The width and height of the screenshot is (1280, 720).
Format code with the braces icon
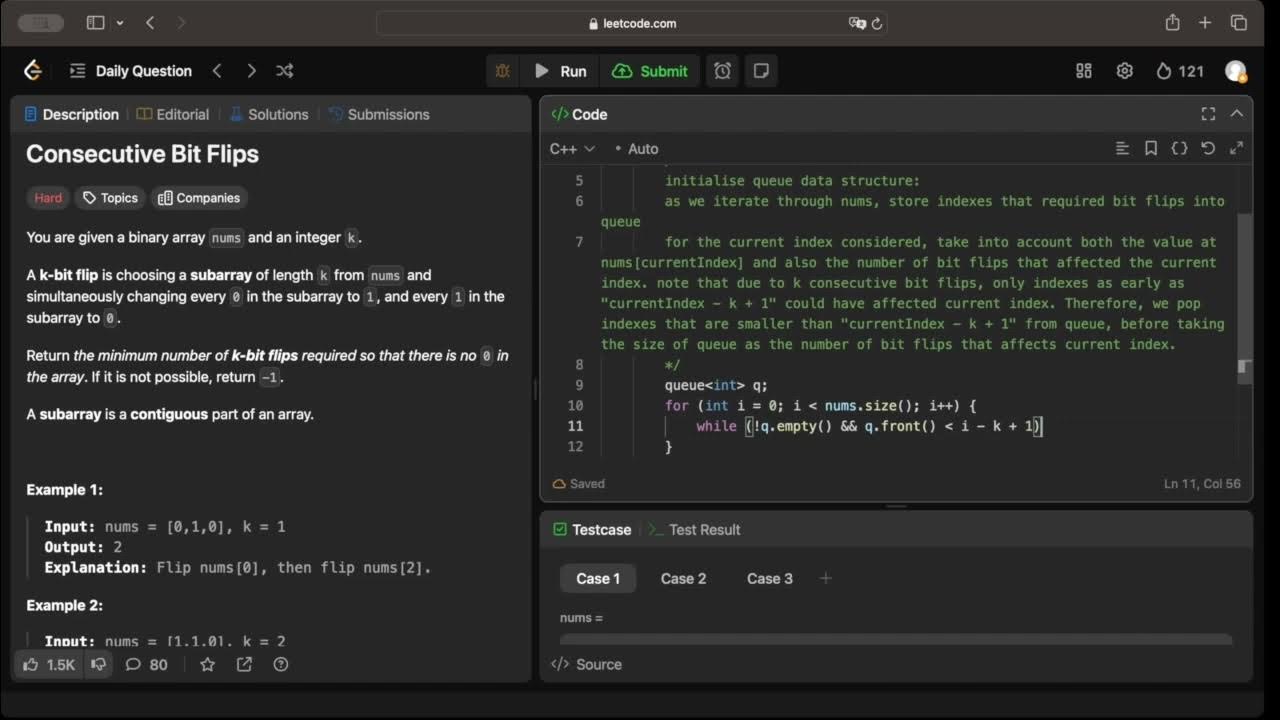click(x=1179, y=148)
